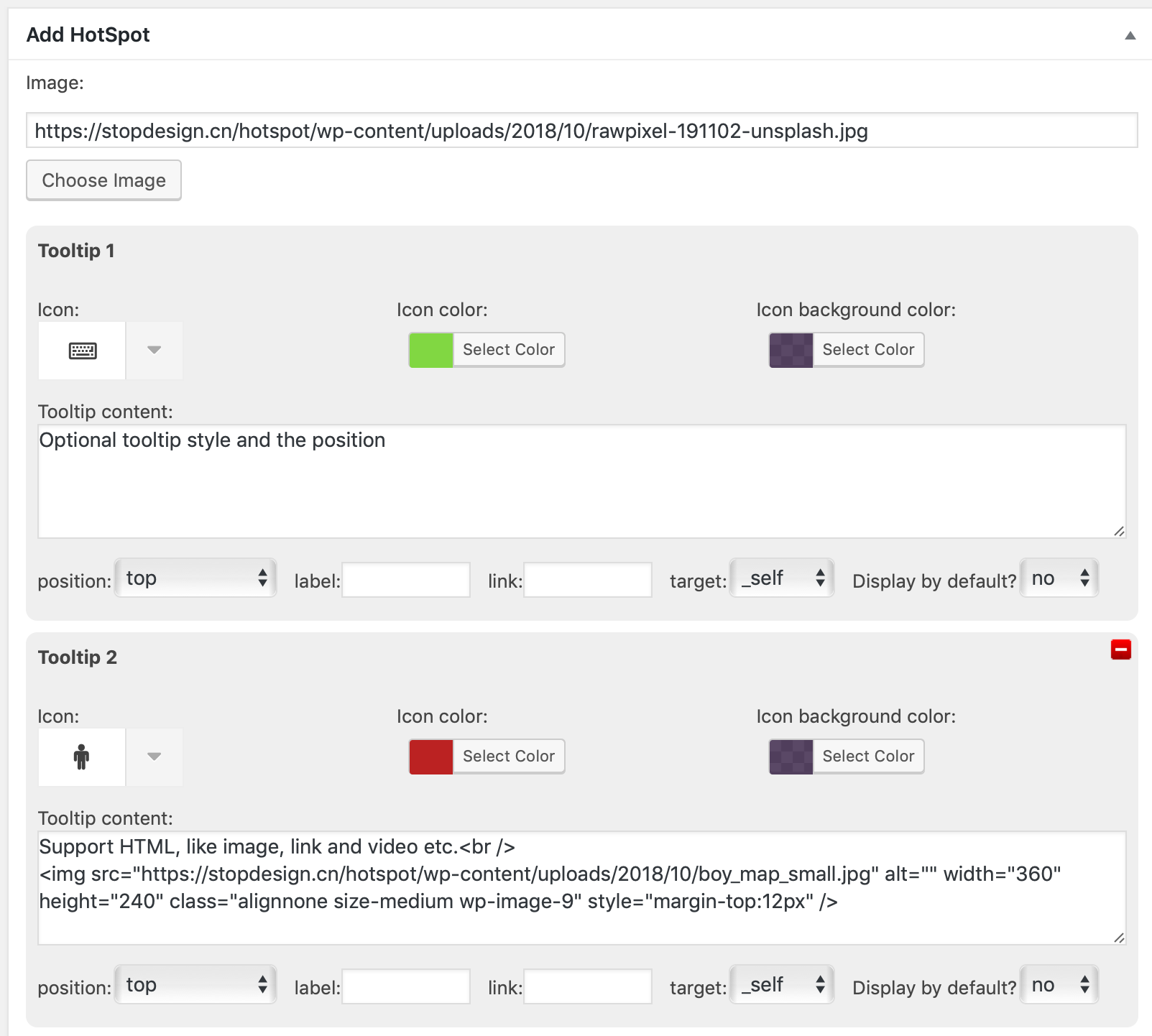Click the Tooltip 2 heading text
Screen dimensions: 1152x1036
[77, 657]
